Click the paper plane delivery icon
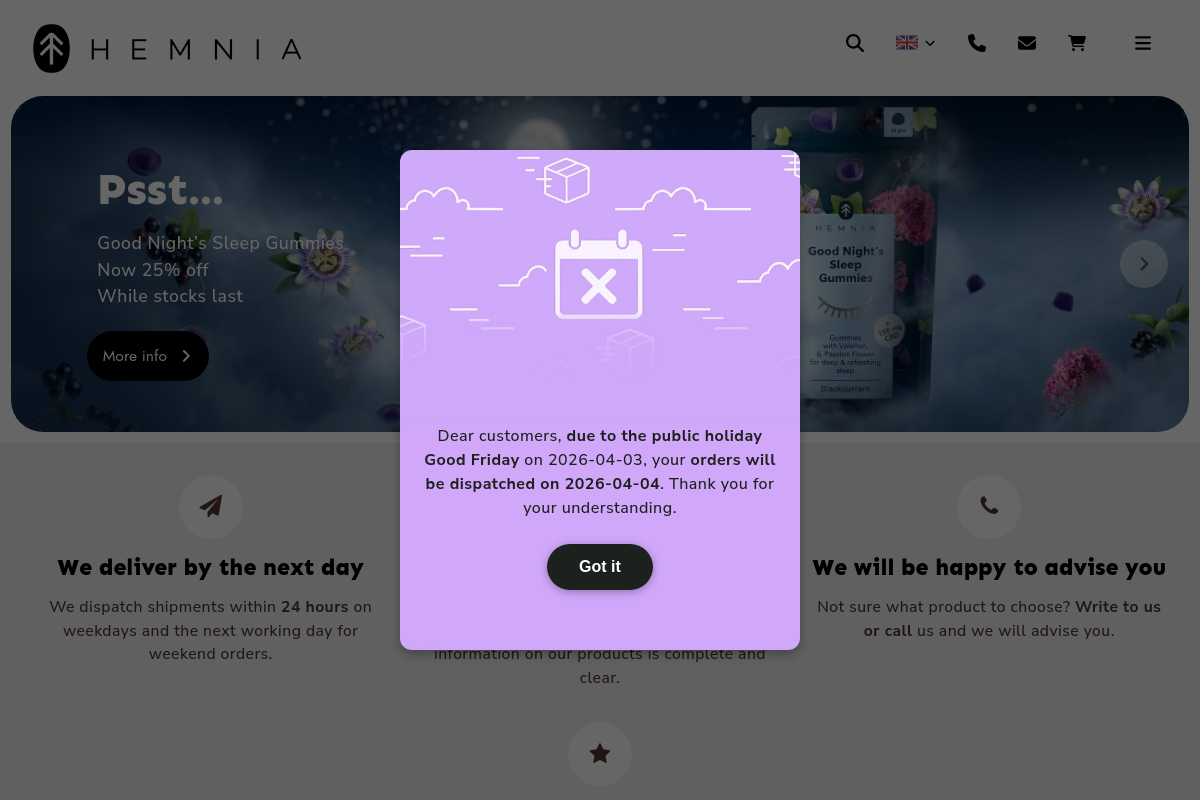The width and height of the screenshot is (1200, 800). click(x=210, y=507)
